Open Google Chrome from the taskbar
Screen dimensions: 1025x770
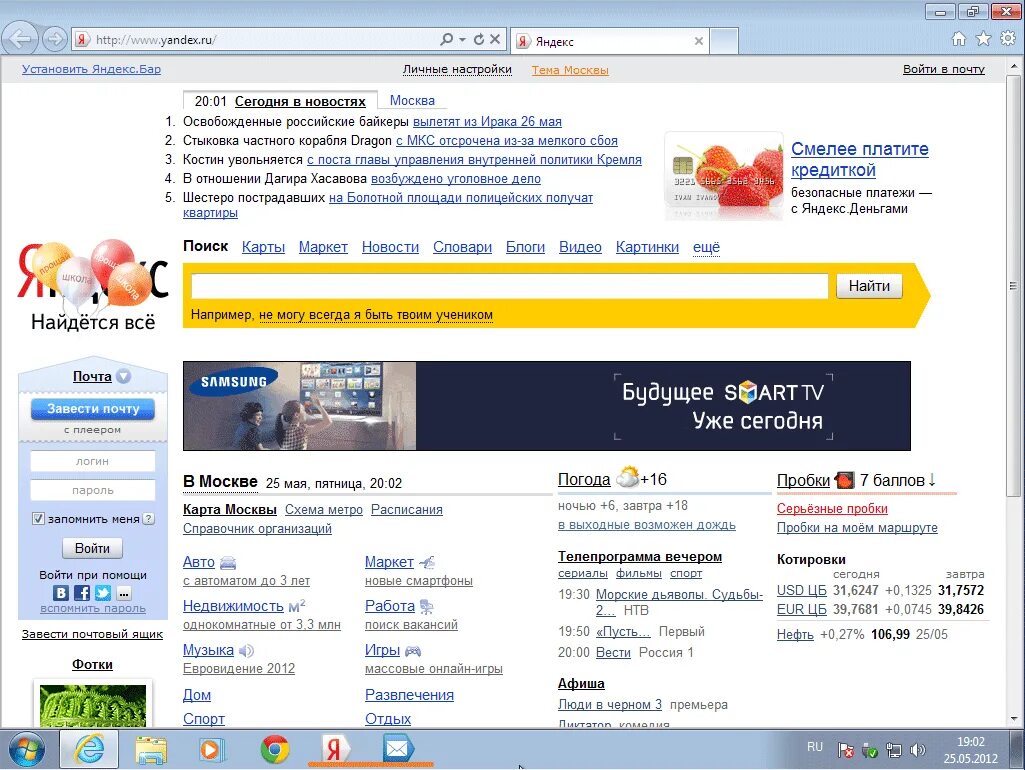click(x=275, y=749)
